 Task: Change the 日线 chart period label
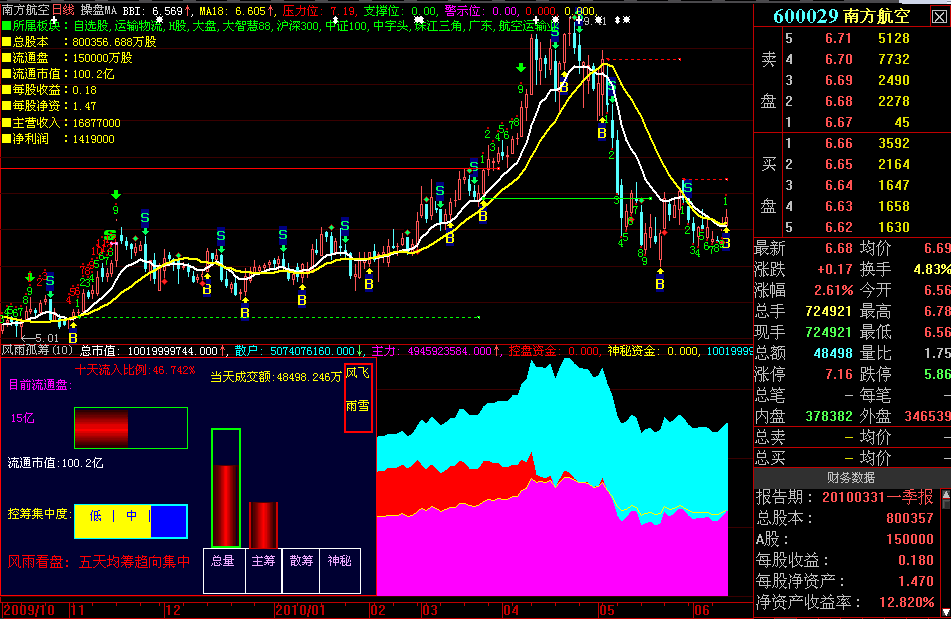[63, 9]
